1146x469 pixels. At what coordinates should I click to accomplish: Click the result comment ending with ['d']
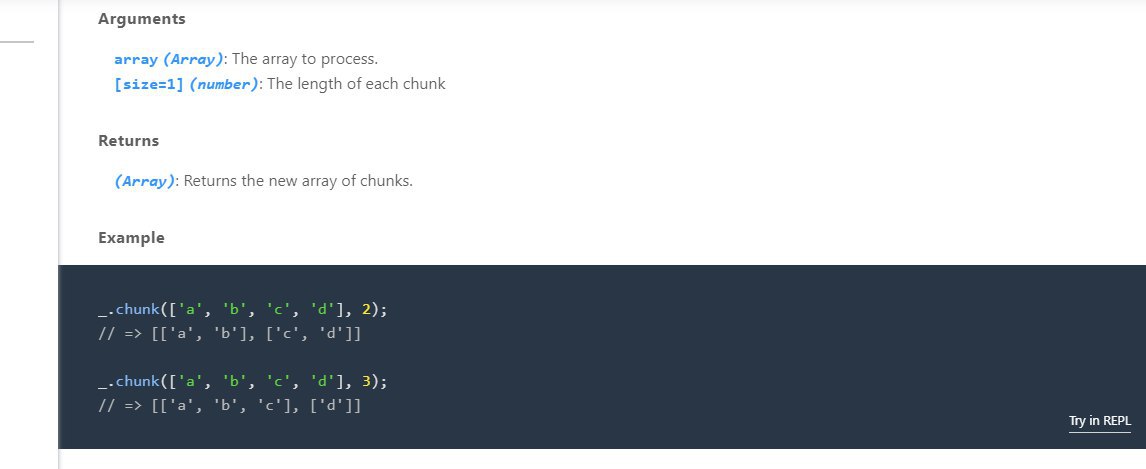[229, 405]
